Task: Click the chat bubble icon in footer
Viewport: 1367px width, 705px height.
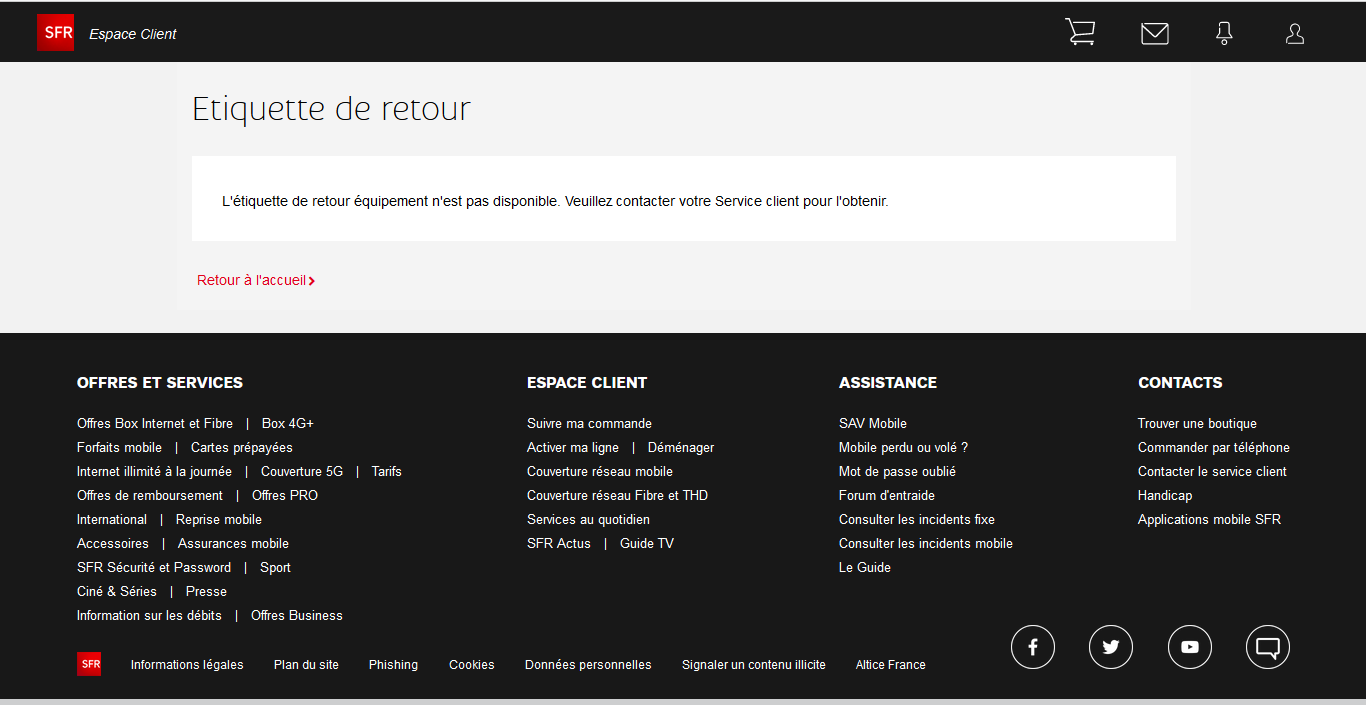Action: (1268, 647)
